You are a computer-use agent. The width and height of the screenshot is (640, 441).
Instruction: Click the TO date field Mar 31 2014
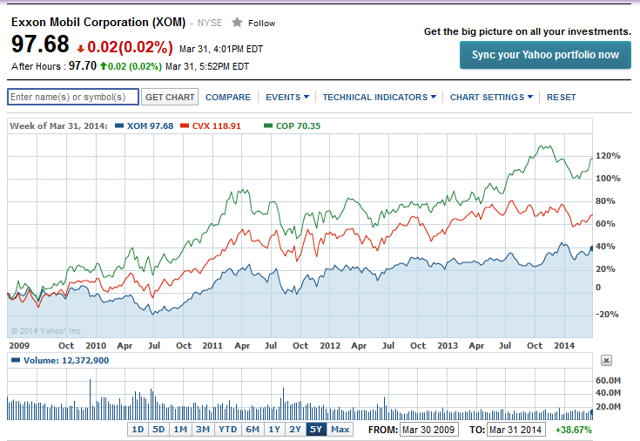coord(516,430)
